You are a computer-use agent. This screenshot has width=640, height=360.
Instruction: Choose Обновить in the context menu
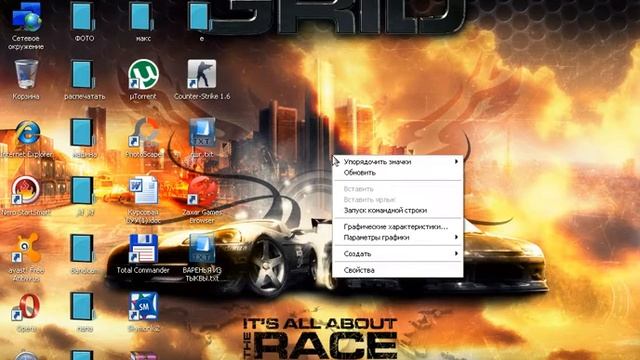pyautogui.click(x=398, y=173)
